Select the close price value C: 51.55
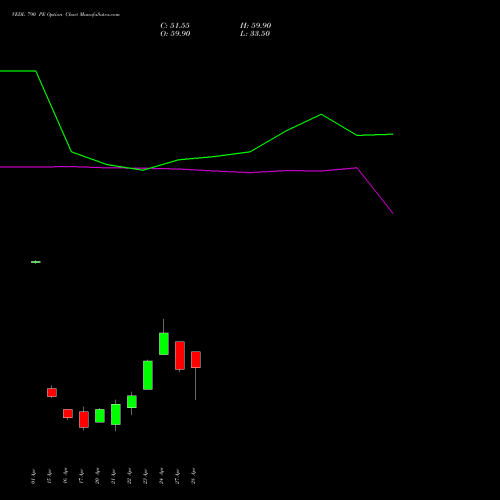 point(175,26)
